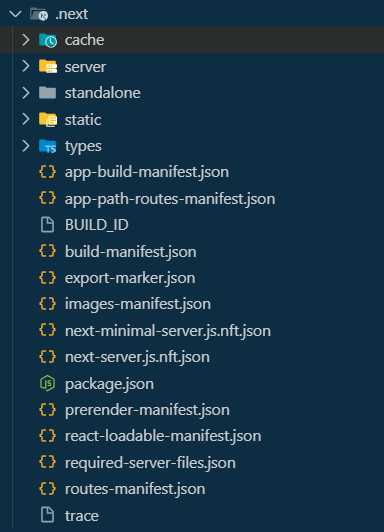This screenshot has width=384, height=532.
Task: Select export-marker.json in the tree
Action: [x=130, y=278]
